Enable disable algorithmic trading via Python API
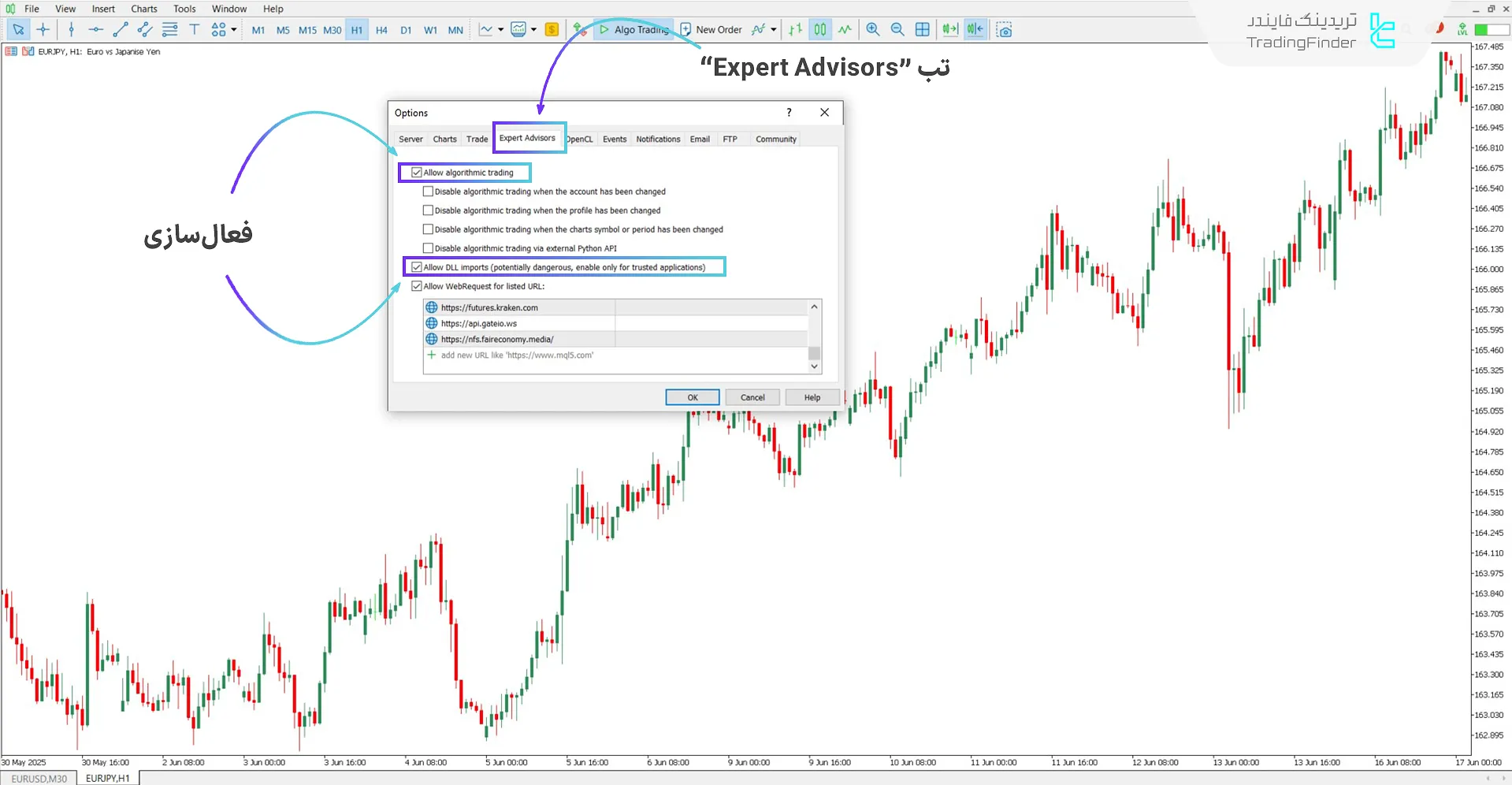 (428, 248)
